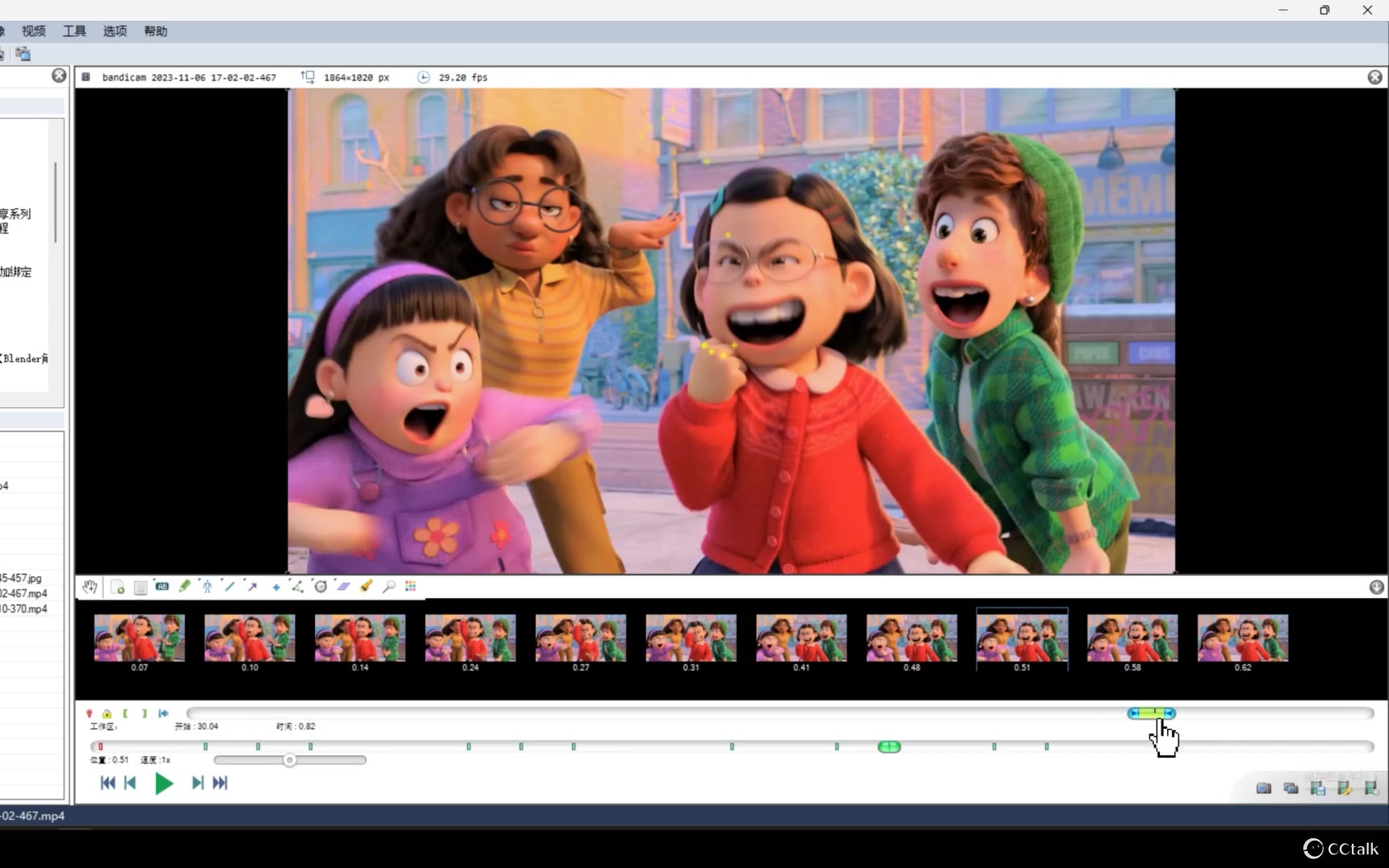Open the 选项 menu
This screenshot has height=868, width=1389.
coord(115,31)
